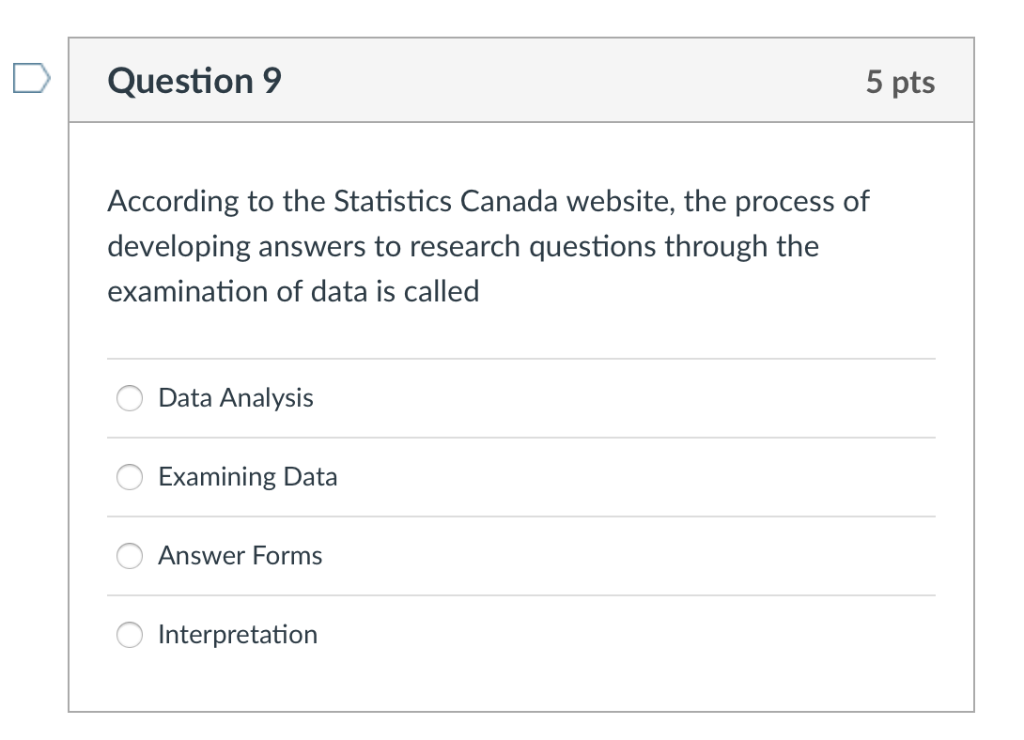The height and width of the screenshot is (740, 1024).
Task: Click the Data Analysis answer label
Action: (x=235, y=397)
